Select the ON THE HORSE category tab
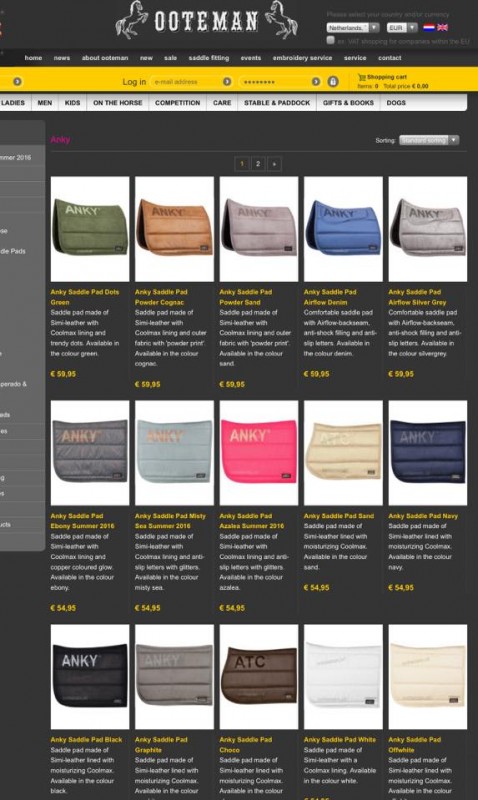The width and height of the screenshot is (478, 800). pos(117,103)
